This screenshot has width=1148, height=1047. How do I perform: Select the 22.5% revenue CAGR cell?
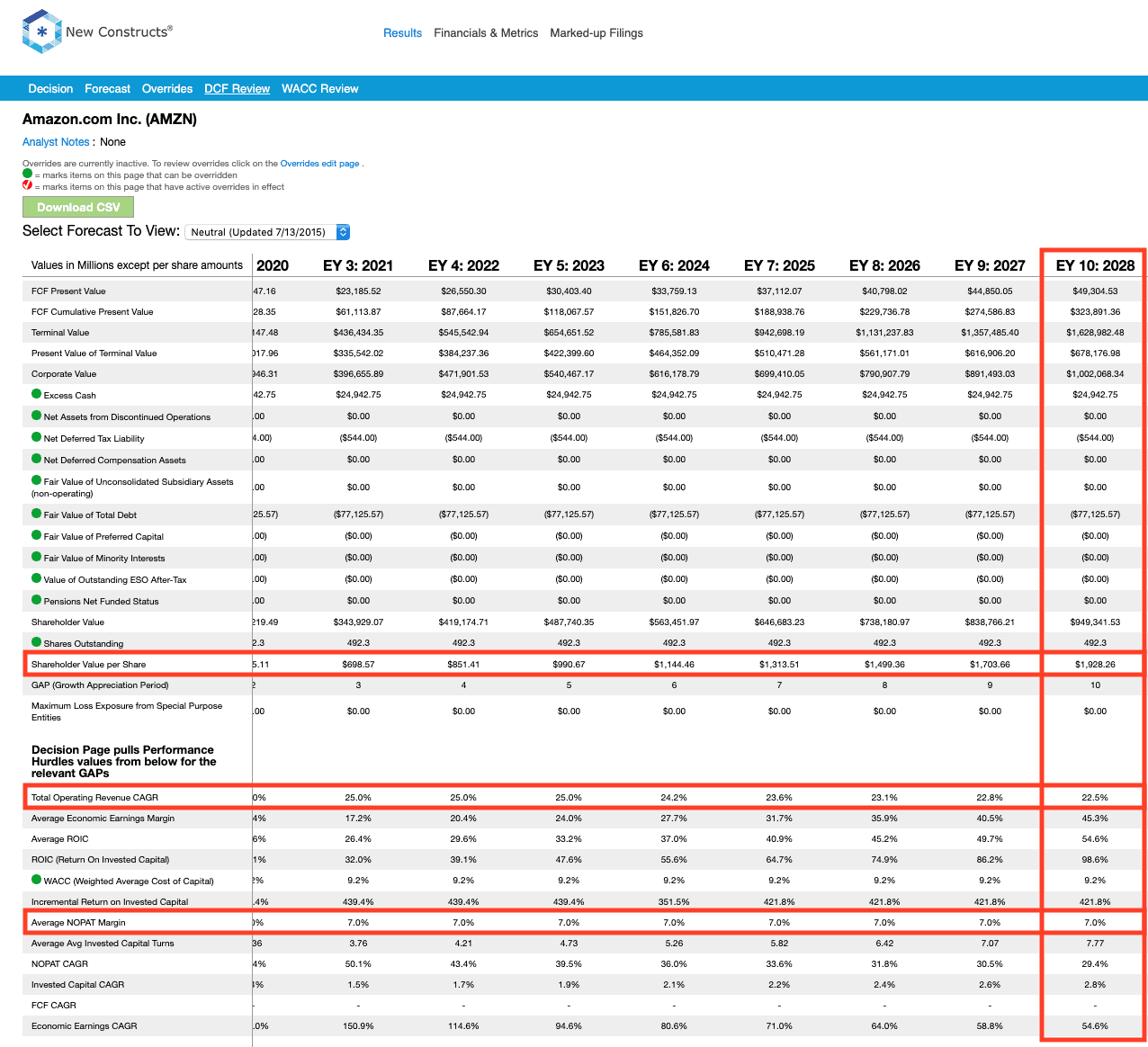tap(1095, 798)
